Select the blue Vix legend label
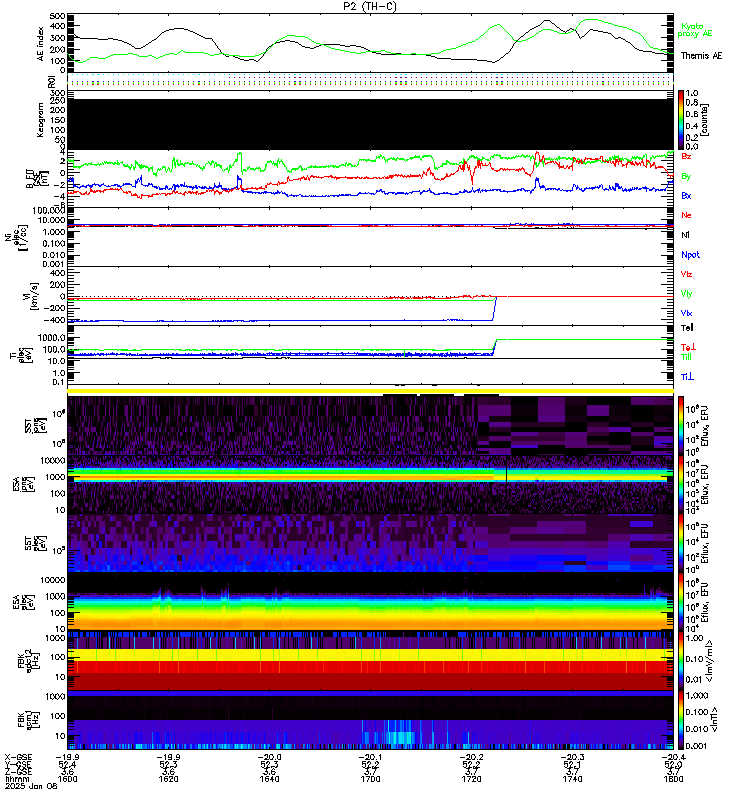750x800 pixels. 686,313
